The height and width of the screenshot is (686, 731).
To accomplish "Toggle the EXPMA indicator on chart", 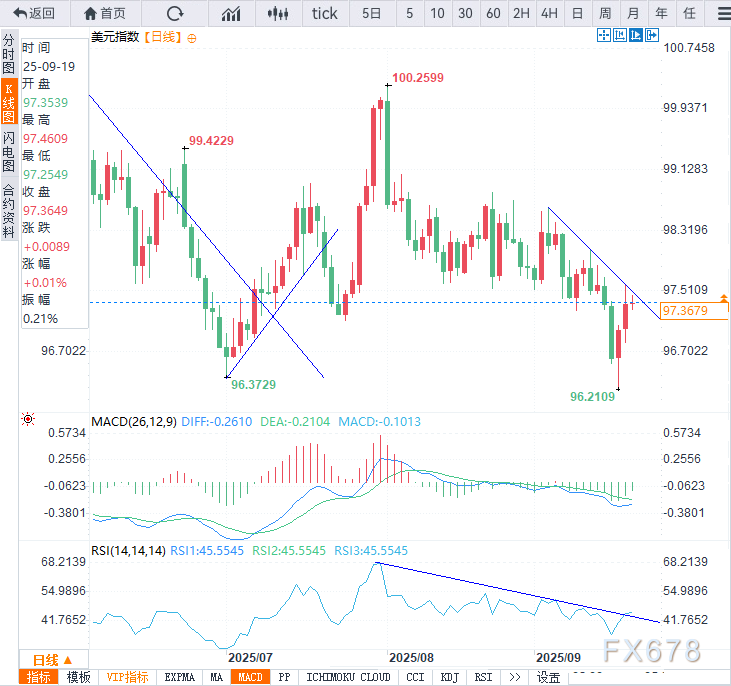I will pos(180,677).
